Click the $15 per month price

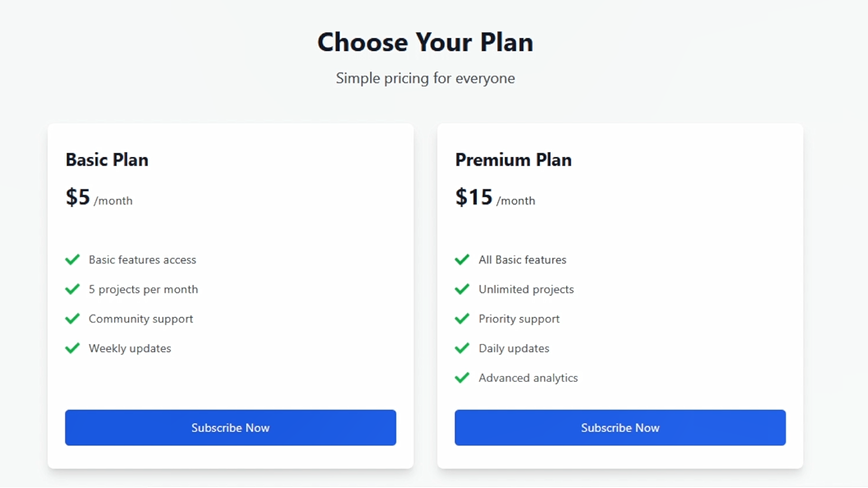point(495,198)
